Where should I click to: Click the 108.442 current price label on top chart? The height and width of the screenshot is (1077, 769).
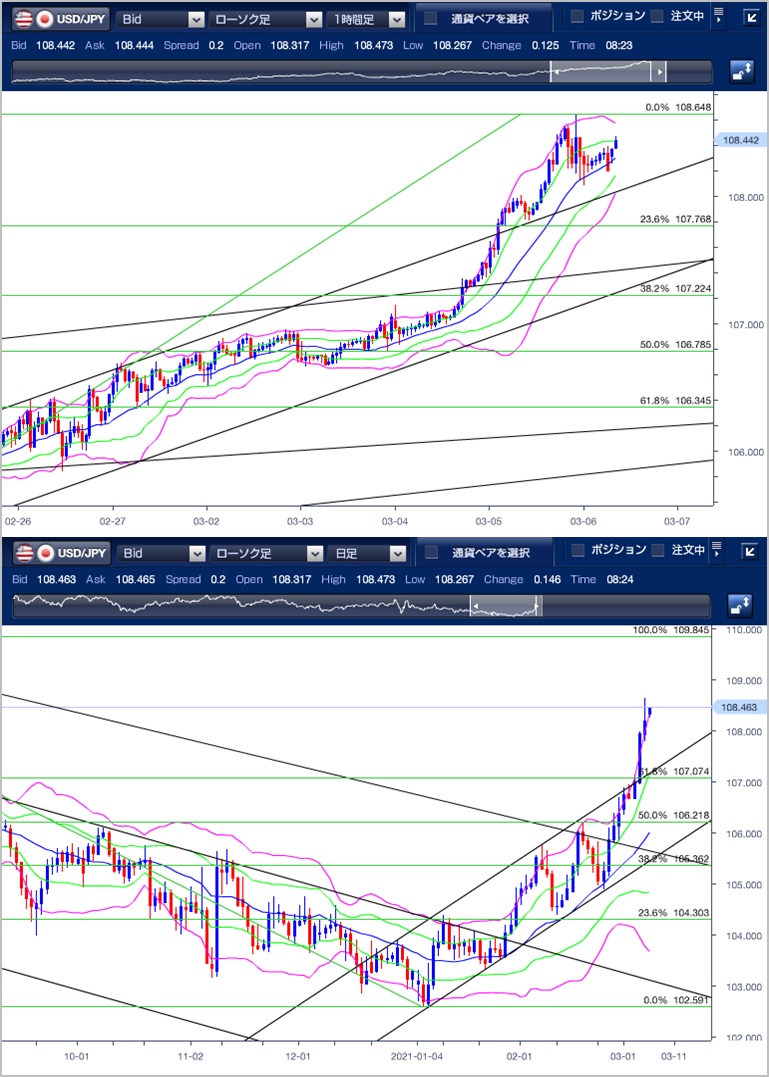tap(741, 141)
